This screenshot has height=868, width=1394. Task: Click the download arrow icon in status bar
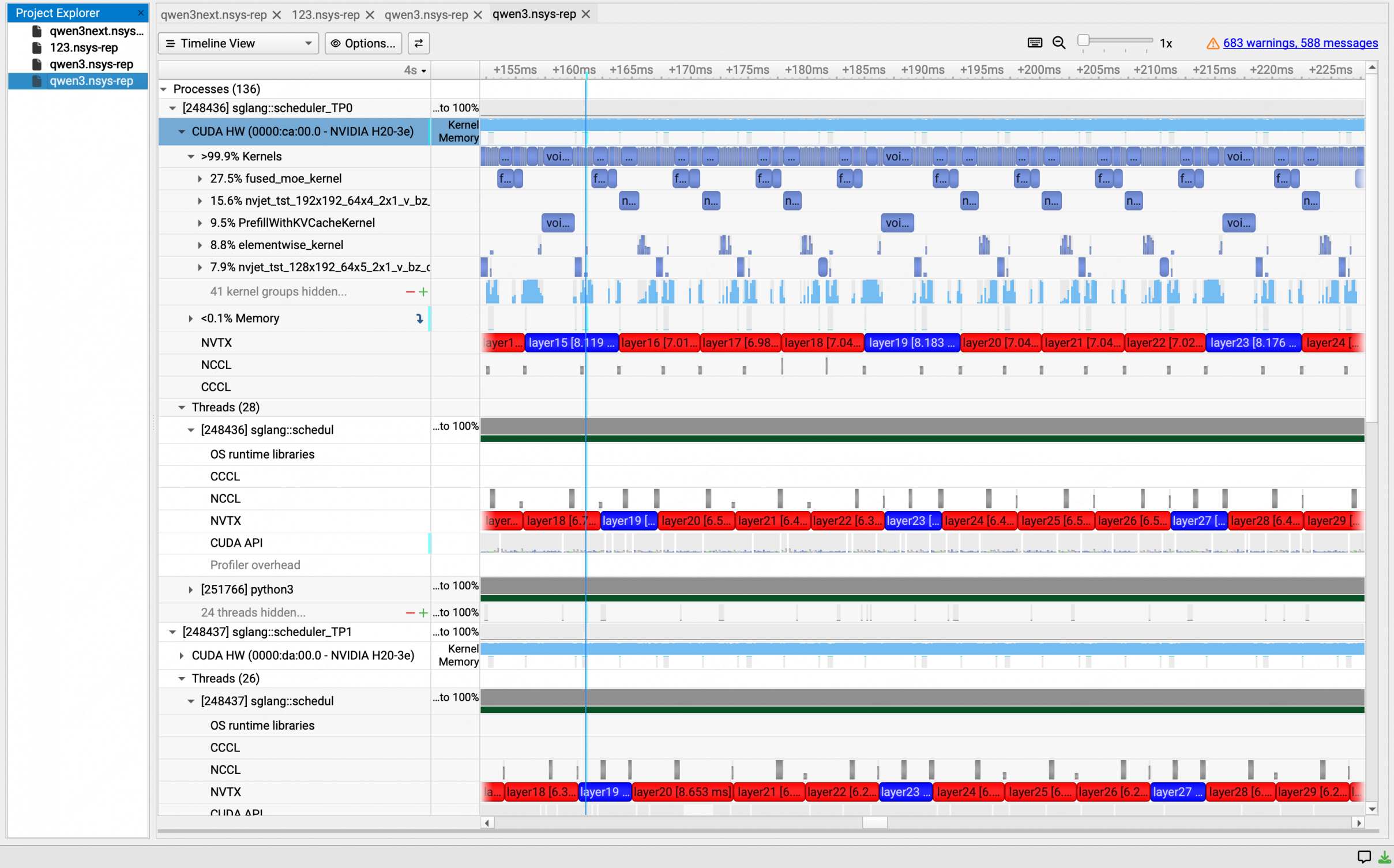tap(1384, 857)
